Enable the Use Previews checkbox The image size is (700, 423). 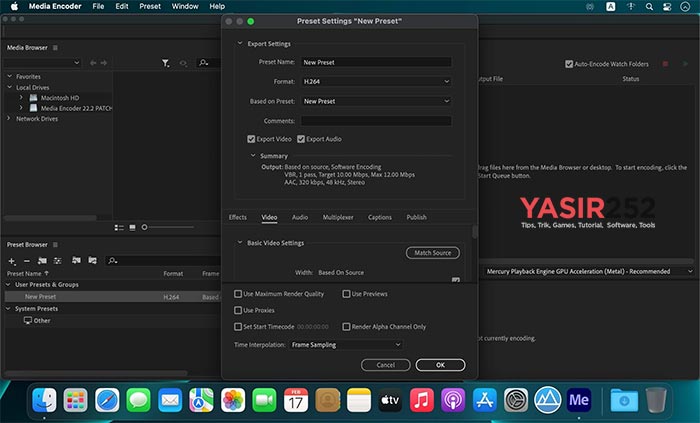click(346, 294)
